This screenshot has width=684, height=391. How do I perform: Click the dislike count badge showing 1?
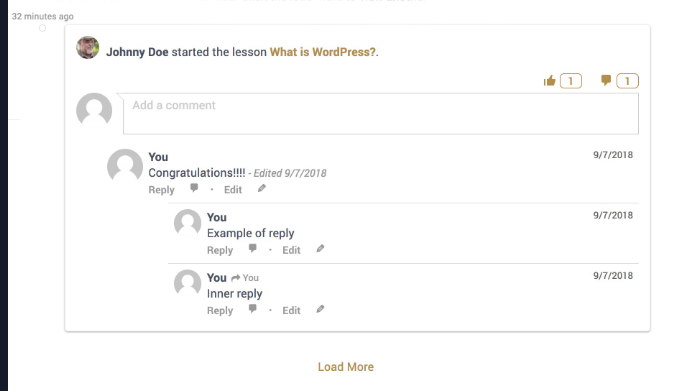(x=627, y=81)
